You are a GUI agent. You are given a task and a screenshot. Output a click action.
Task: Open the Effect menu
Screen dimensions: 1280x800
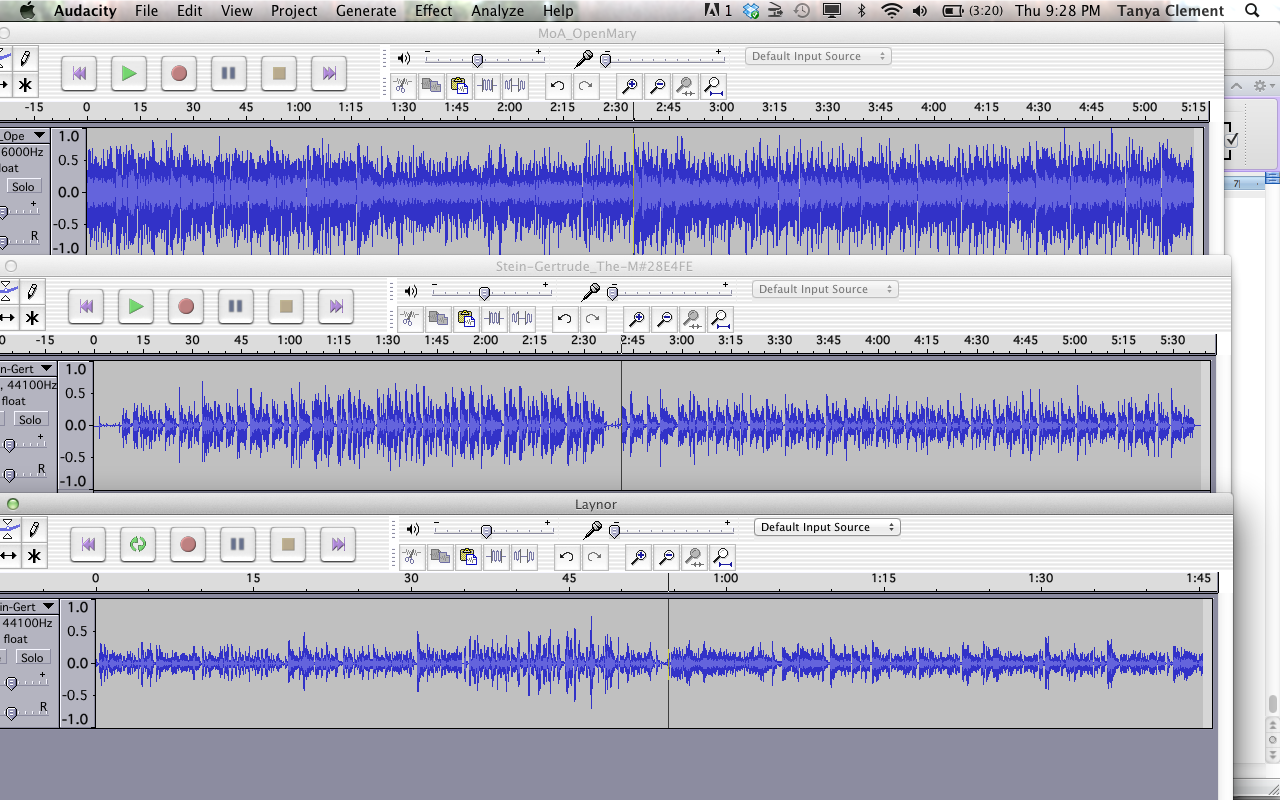click(x=434, y=11)
